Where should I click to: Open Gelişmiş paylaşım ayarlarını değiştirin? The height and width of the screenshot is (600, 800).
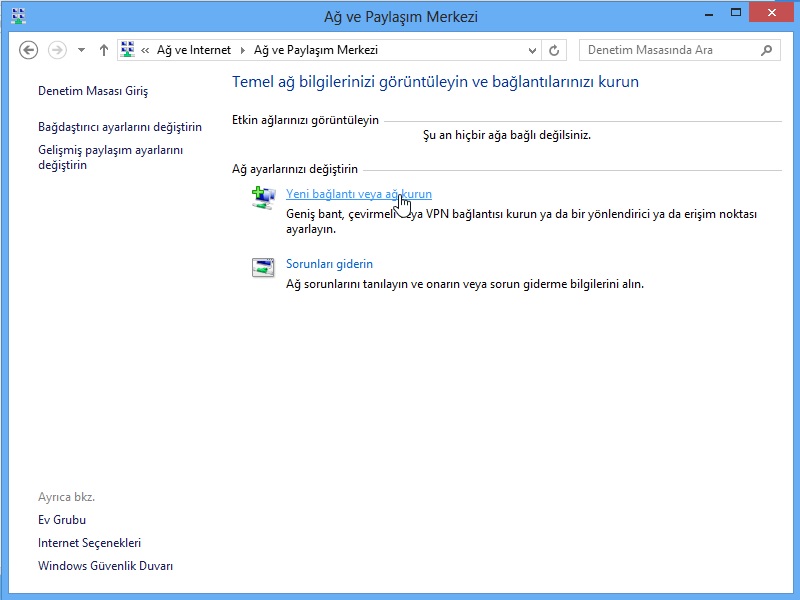(x=110, y=157)
